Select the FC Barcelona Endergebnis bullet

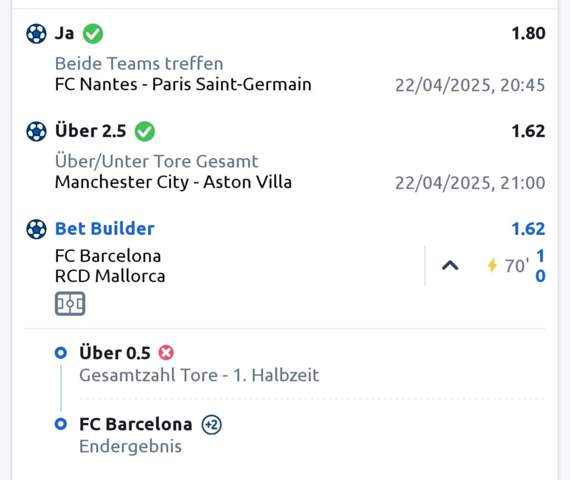(61, 424)
